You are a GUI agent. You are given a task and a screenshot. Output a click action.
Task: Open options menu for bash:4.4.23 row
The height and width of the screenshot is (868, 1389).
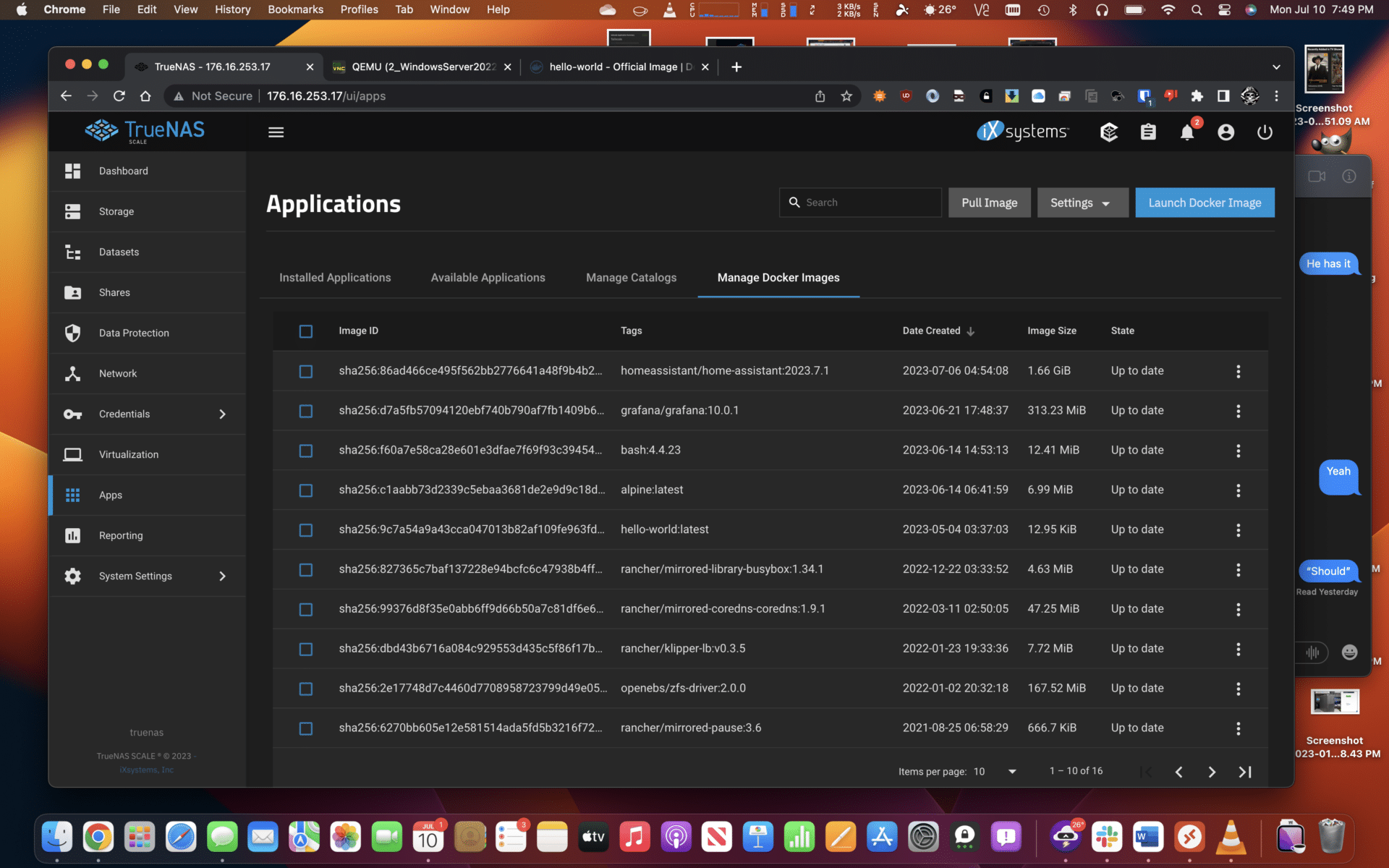(1238, 451)
